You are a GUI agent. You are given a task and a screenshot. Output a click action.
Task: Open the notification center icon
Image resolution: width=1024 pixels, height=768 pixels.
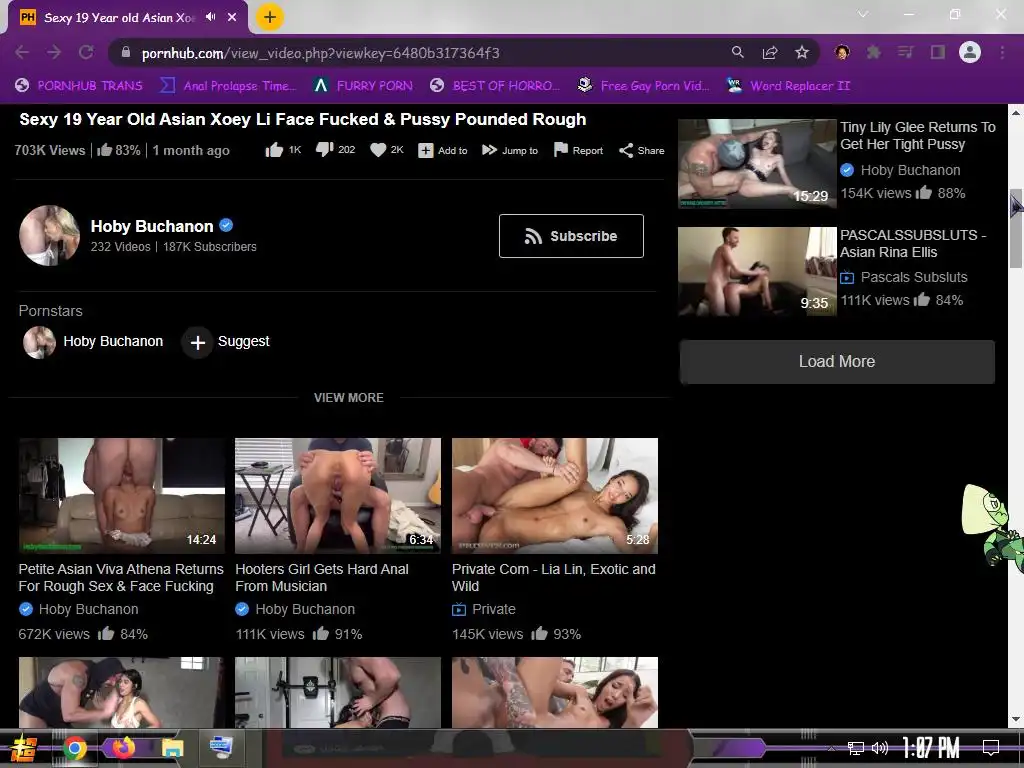tap(991, 747)
